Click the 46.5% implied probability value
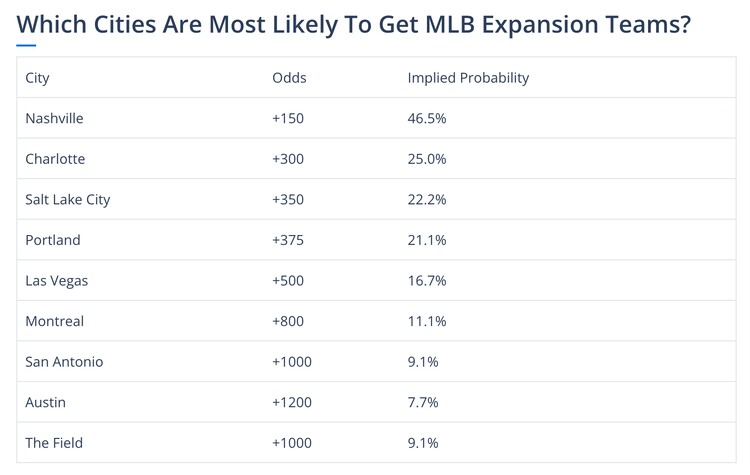 427,119
